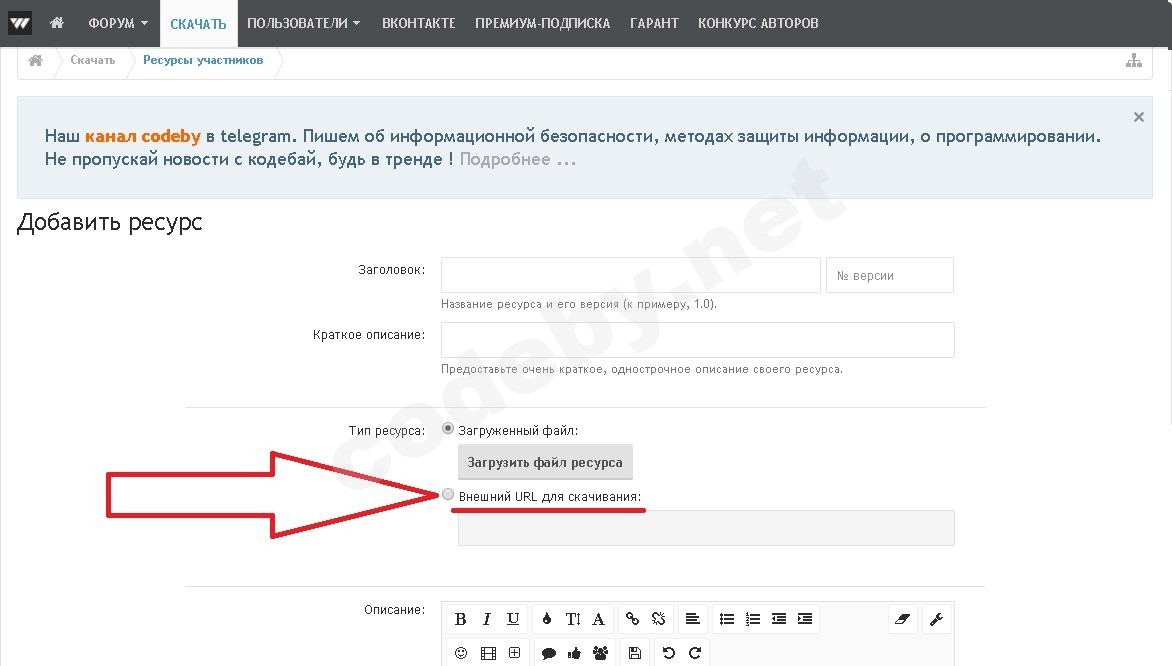Click the insert link icon
The height and width of the screenshot is (666, 1172).
(x=632, y=619)
